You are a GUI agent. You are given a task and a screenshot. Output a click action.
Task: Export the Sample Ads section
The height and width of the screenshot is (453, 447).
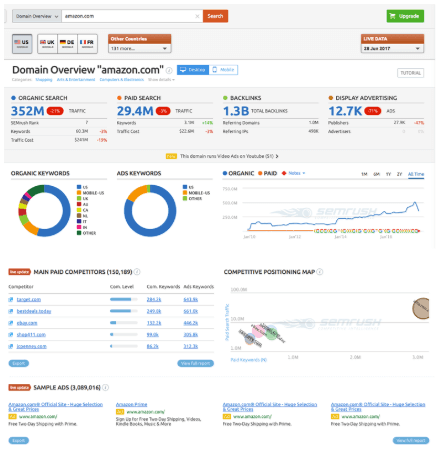(x=19, y=440)
